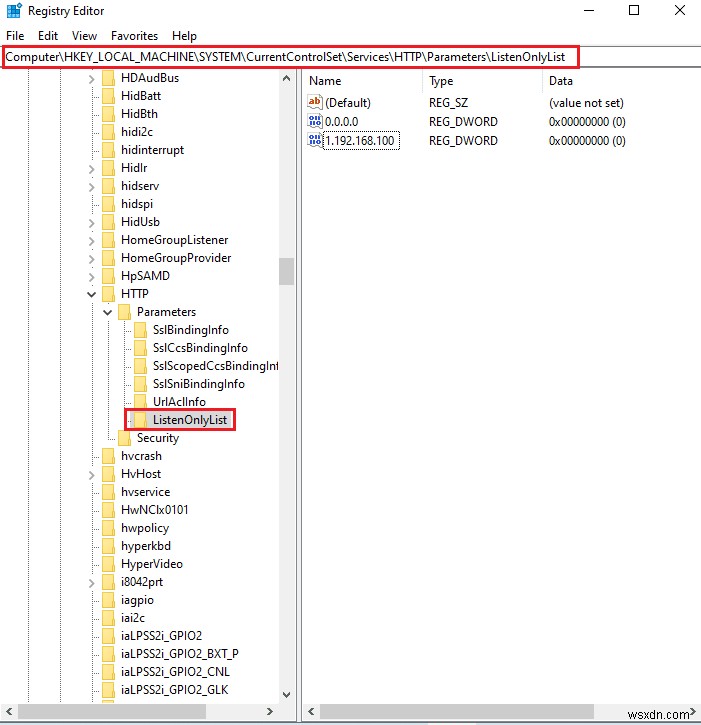Select the 0.0.0.0 value name

tap(342, 122)
